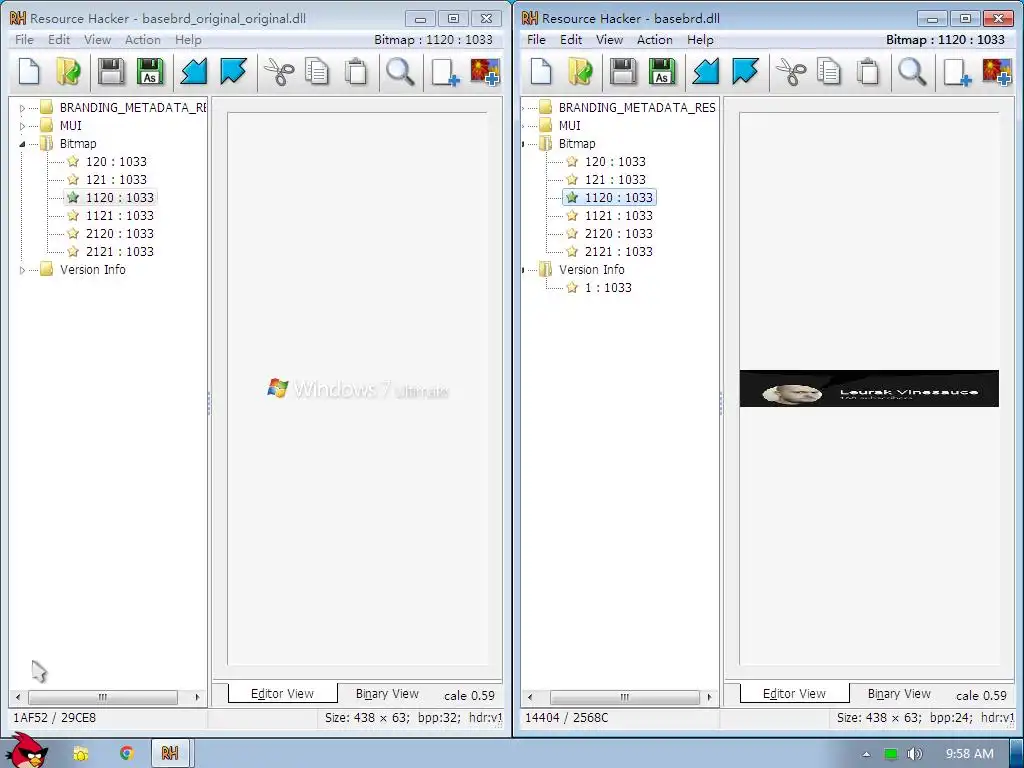Click Compile Script icon in left window
The image size is (1024, 768).
(x=193, y=71)
